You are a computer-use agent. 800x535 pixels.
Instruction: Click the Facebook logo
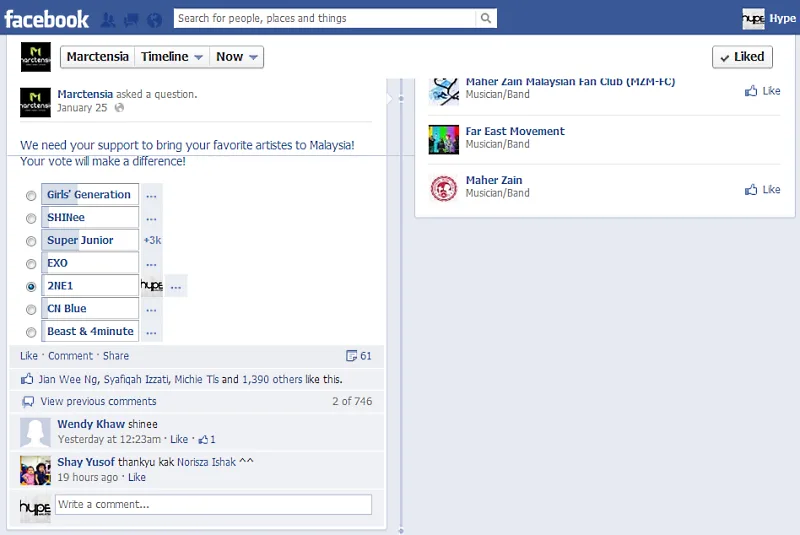47,19
